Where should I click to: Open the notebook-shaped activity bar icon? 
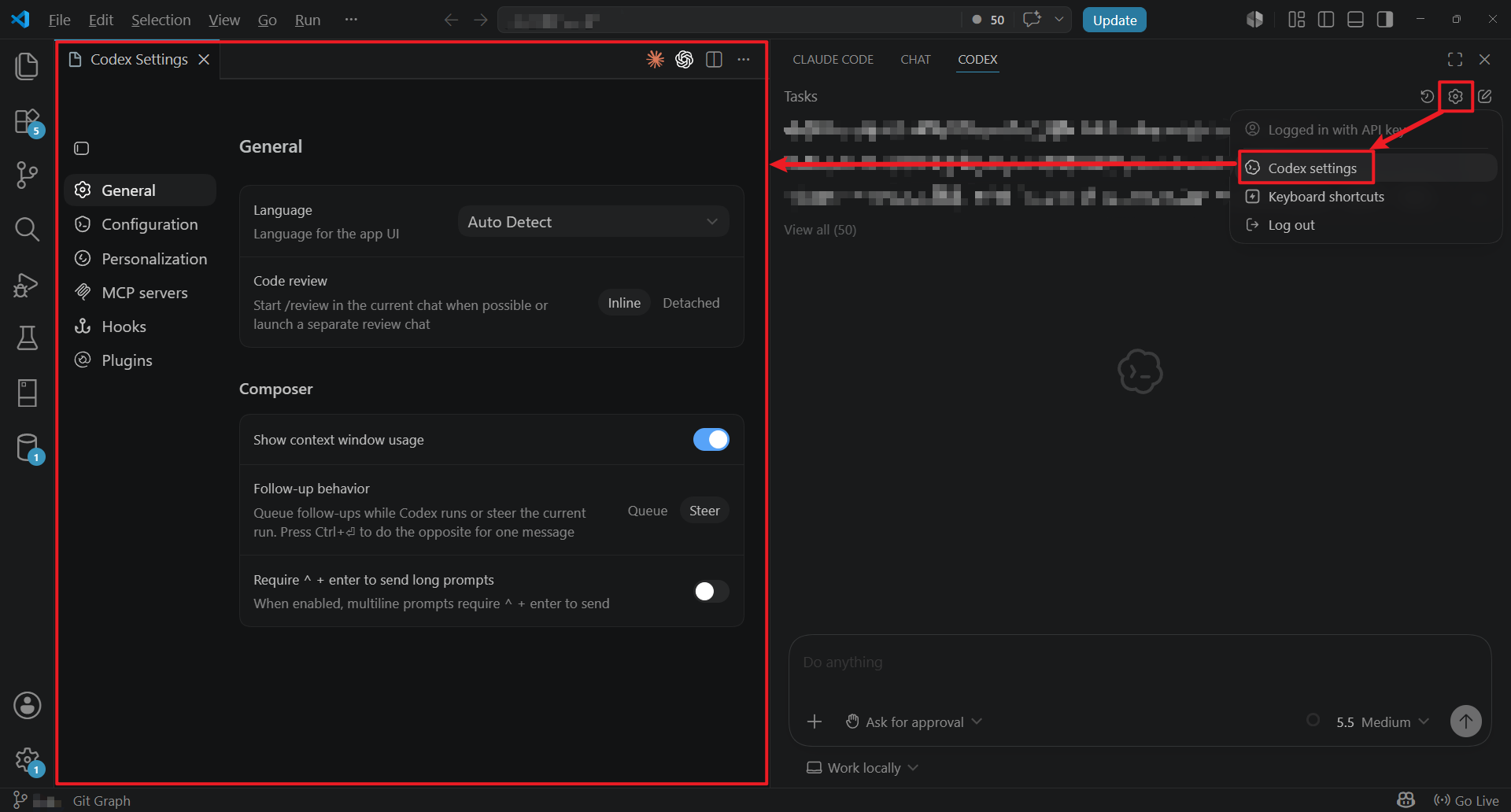point(27,393)
